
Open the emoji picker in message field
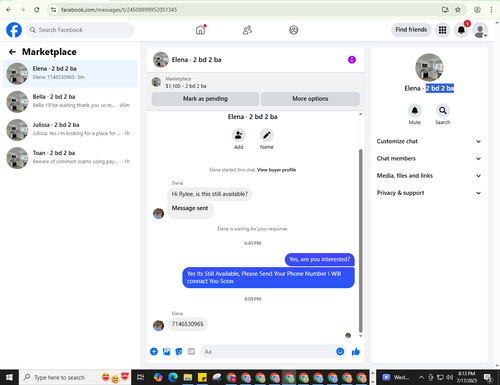coord(340,351)
